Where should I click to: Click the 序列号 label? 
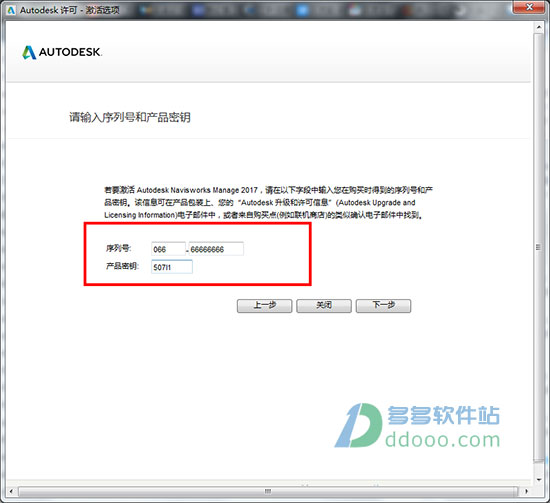coord(119,248)
